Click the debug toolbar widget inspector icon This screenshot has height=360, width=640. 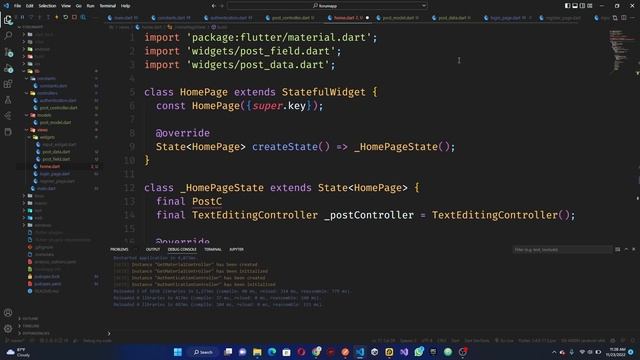pyautogui.click(x=83, y=18)
